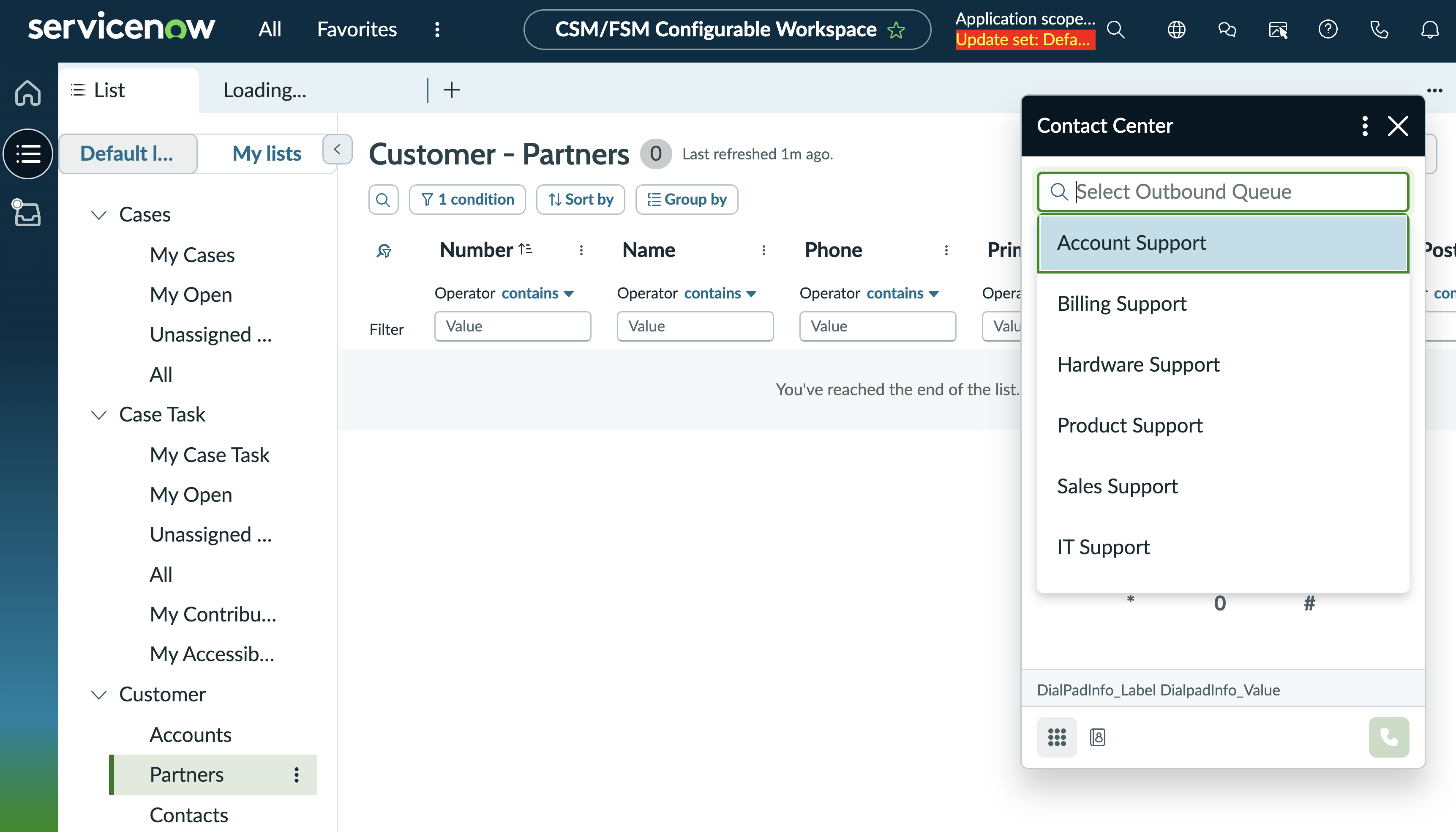1456x832 pixels.
Task: Open Phone column options menu
Action: pos(946,250)
